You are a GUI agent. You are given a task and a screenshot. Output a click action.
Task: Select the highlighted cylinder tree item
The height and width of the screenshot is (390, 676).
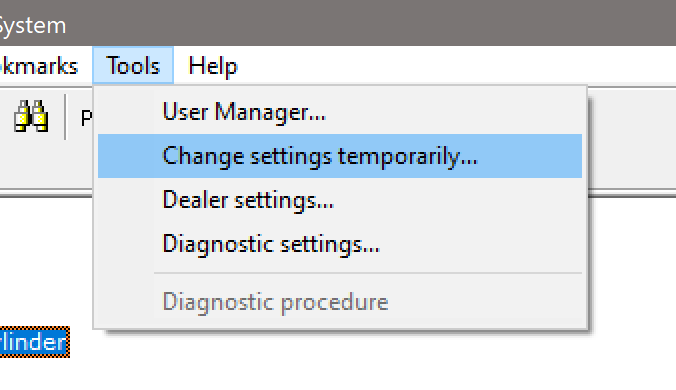coord(34,342)
